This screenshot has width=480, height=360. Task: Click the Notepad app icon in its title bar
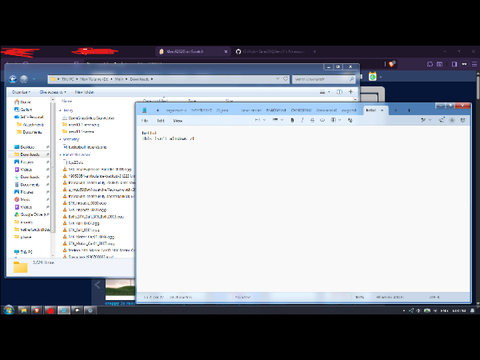pos(144,110)
